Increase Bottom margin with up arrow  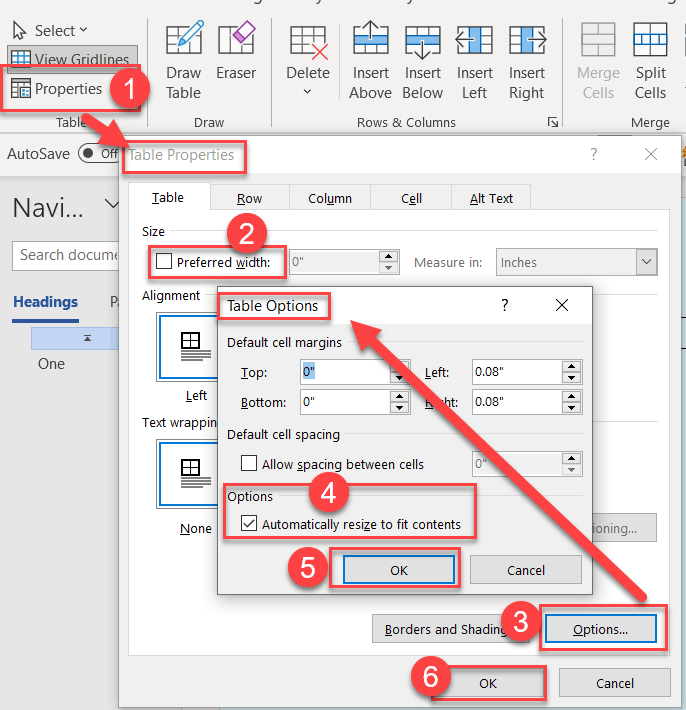399,396
